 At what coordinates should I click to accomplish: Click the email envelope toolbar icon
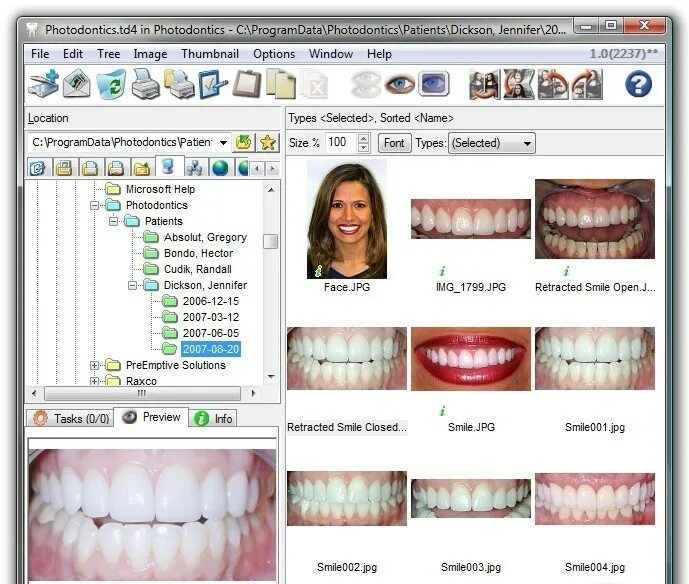click(x=77, y=84)
